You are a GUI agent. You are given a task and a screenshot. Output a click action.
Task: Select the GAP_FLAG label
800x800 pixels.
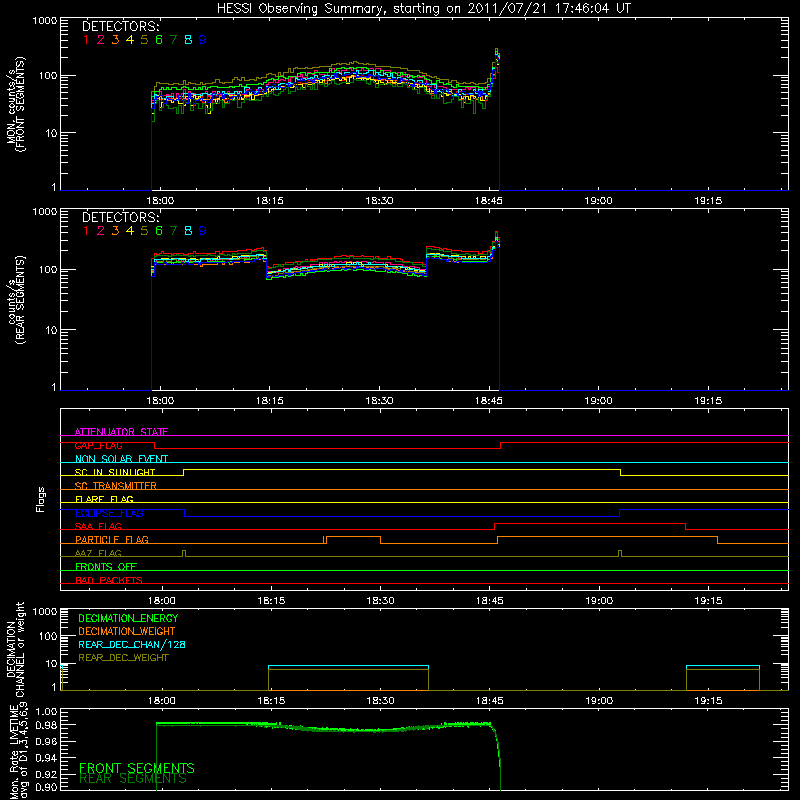tap(98, 445)
